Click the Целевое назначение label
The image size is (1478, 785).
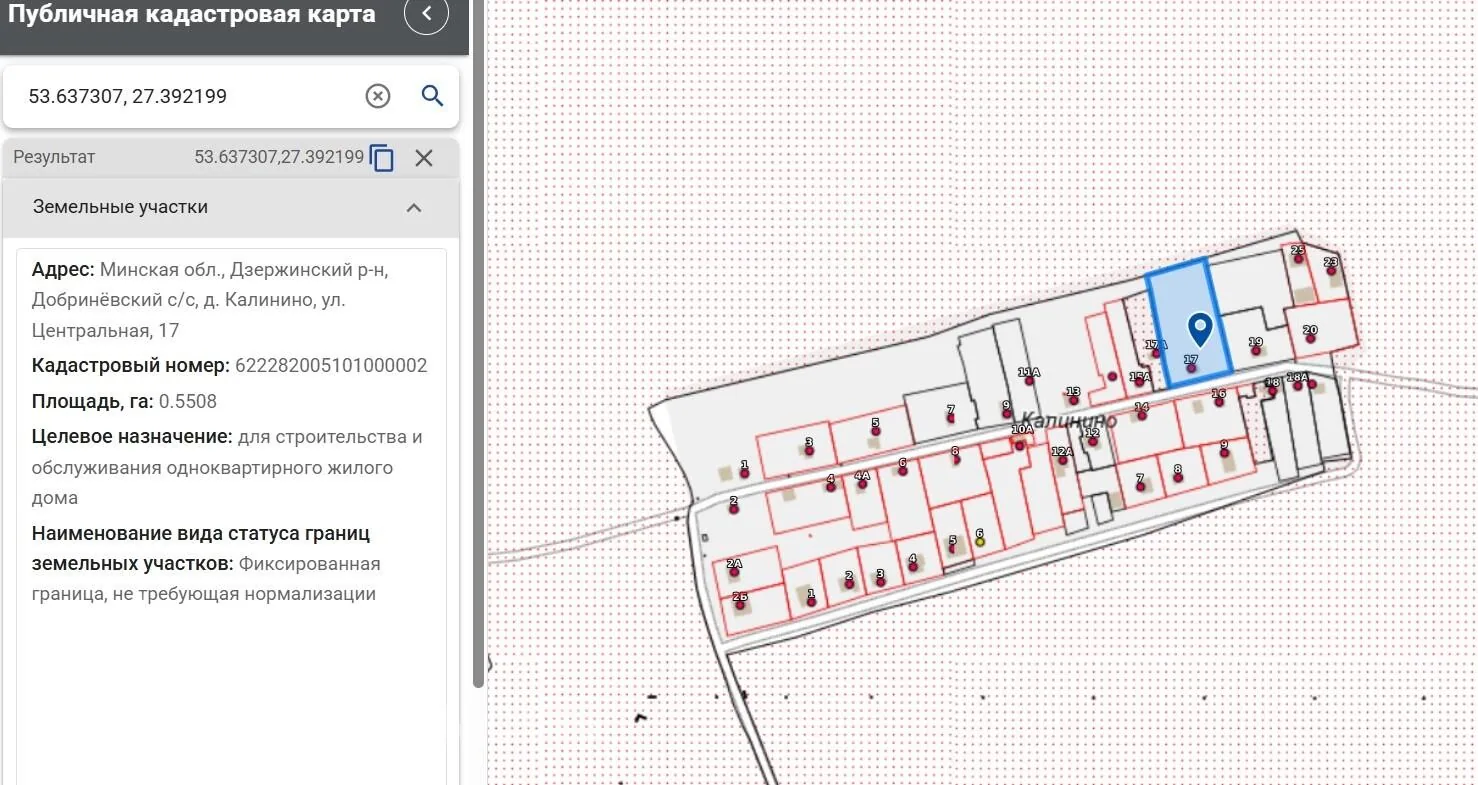coord(132,437)
